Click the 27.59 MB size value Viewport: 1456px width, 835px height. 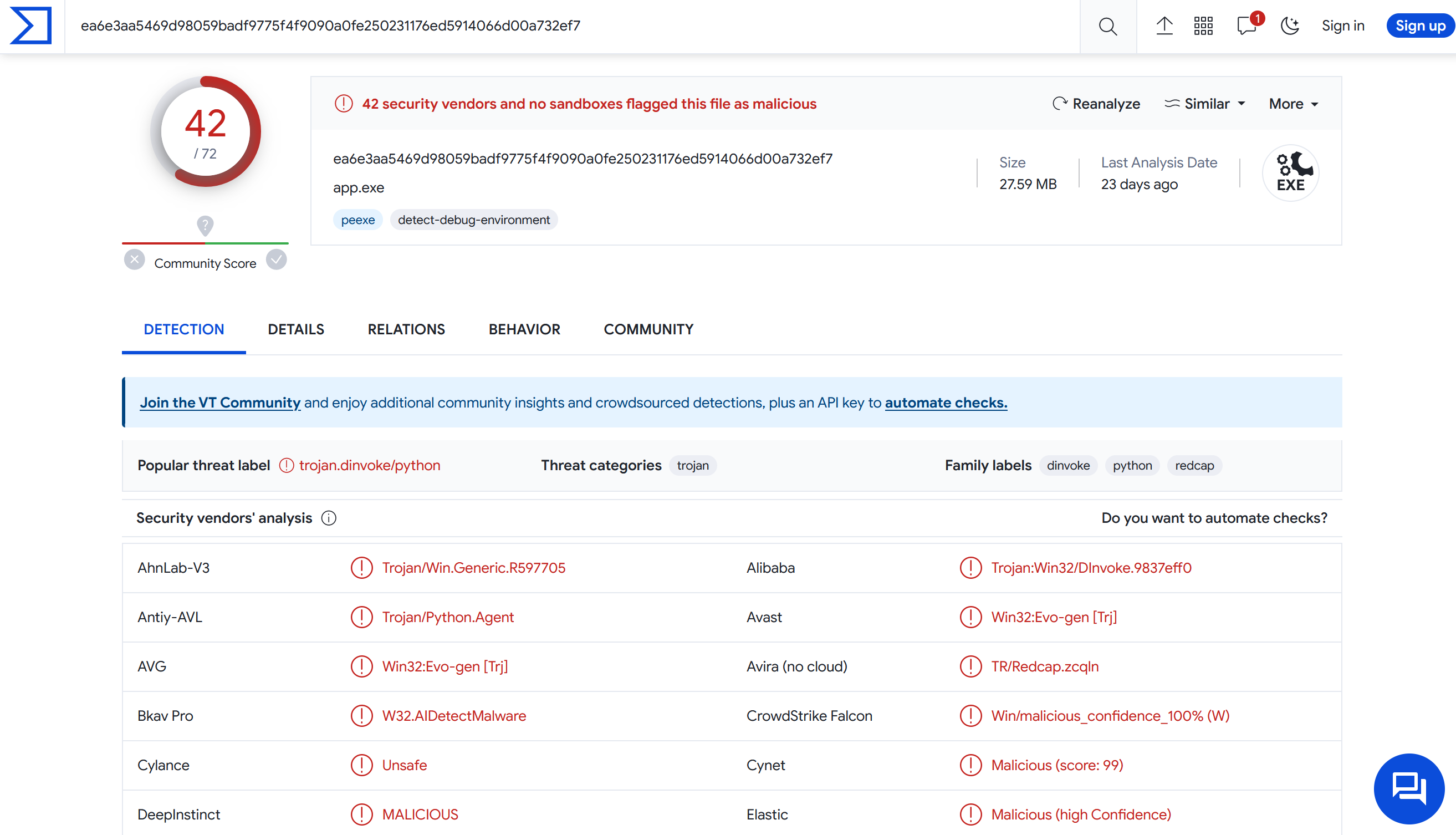click(x=1028, y=184)
